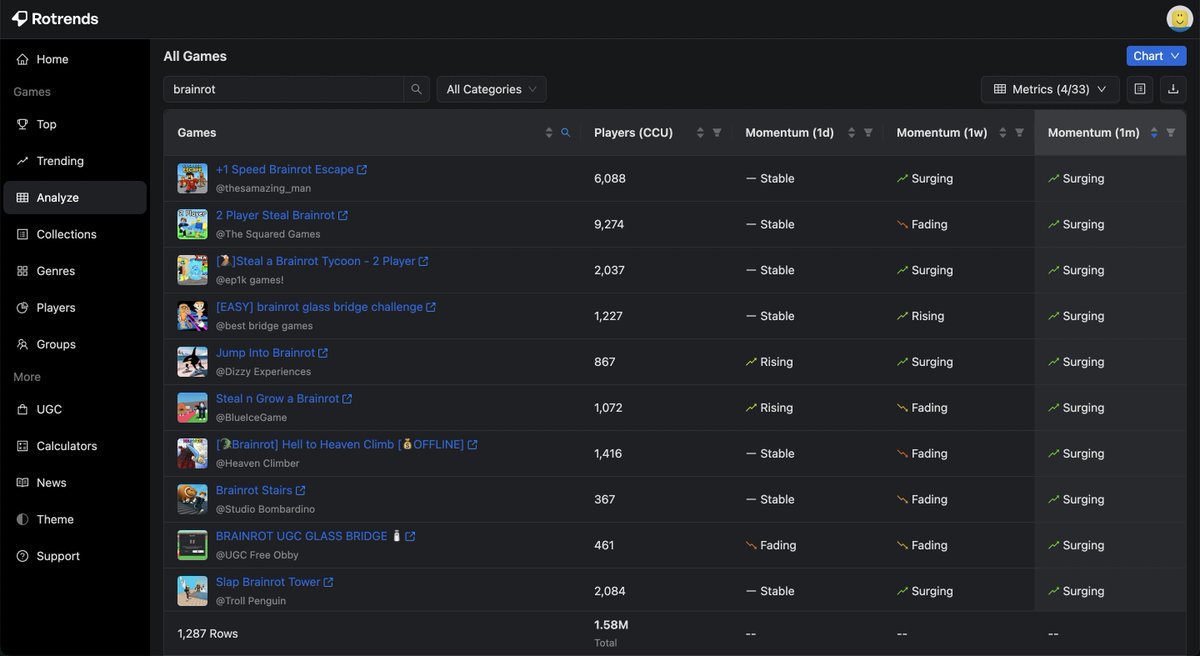The height and width of the screenshot is (656, 1200).
Task: Click the 9,274 players value
Action: click(609, 224)
